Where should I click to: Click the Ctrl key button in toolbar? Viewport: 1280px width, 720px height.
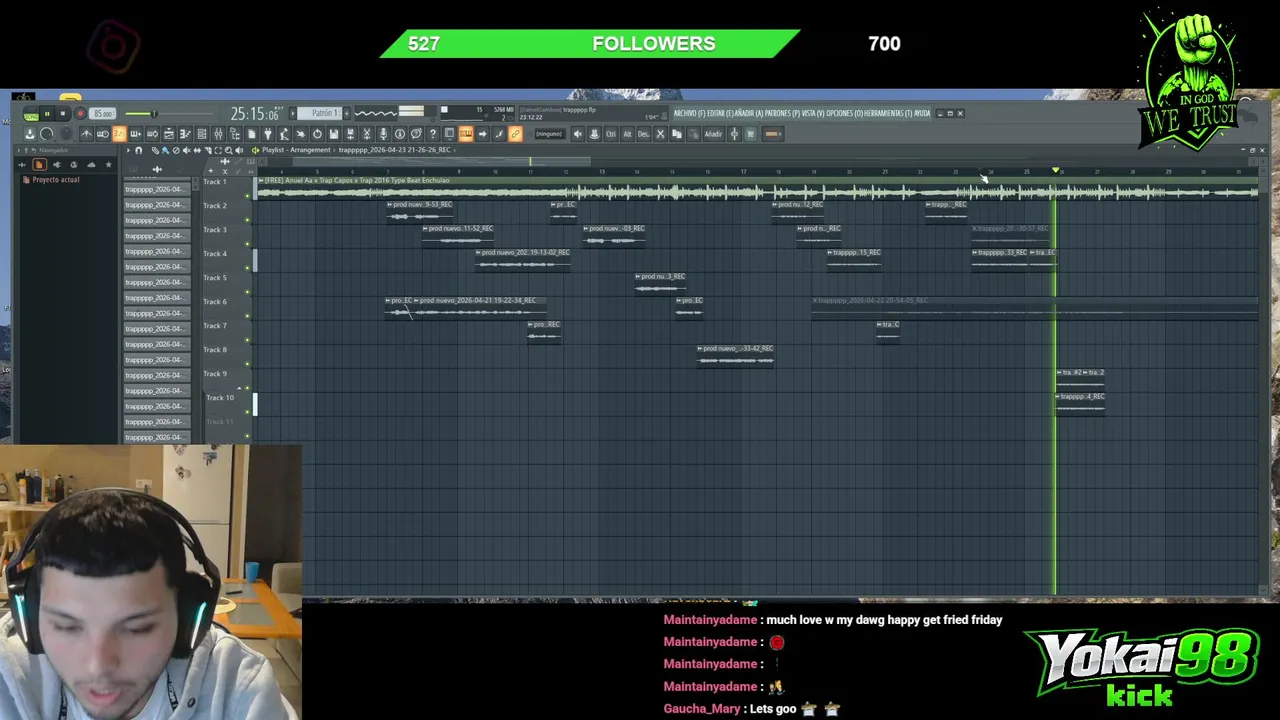[x=611, y=134]
